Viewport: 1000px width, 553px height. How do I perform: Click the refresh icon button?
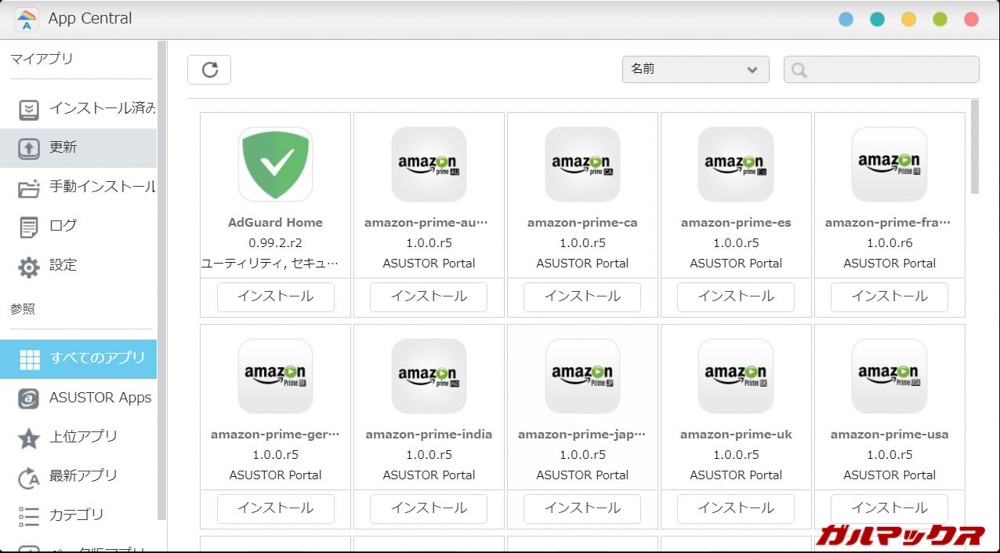coord(209,69)
